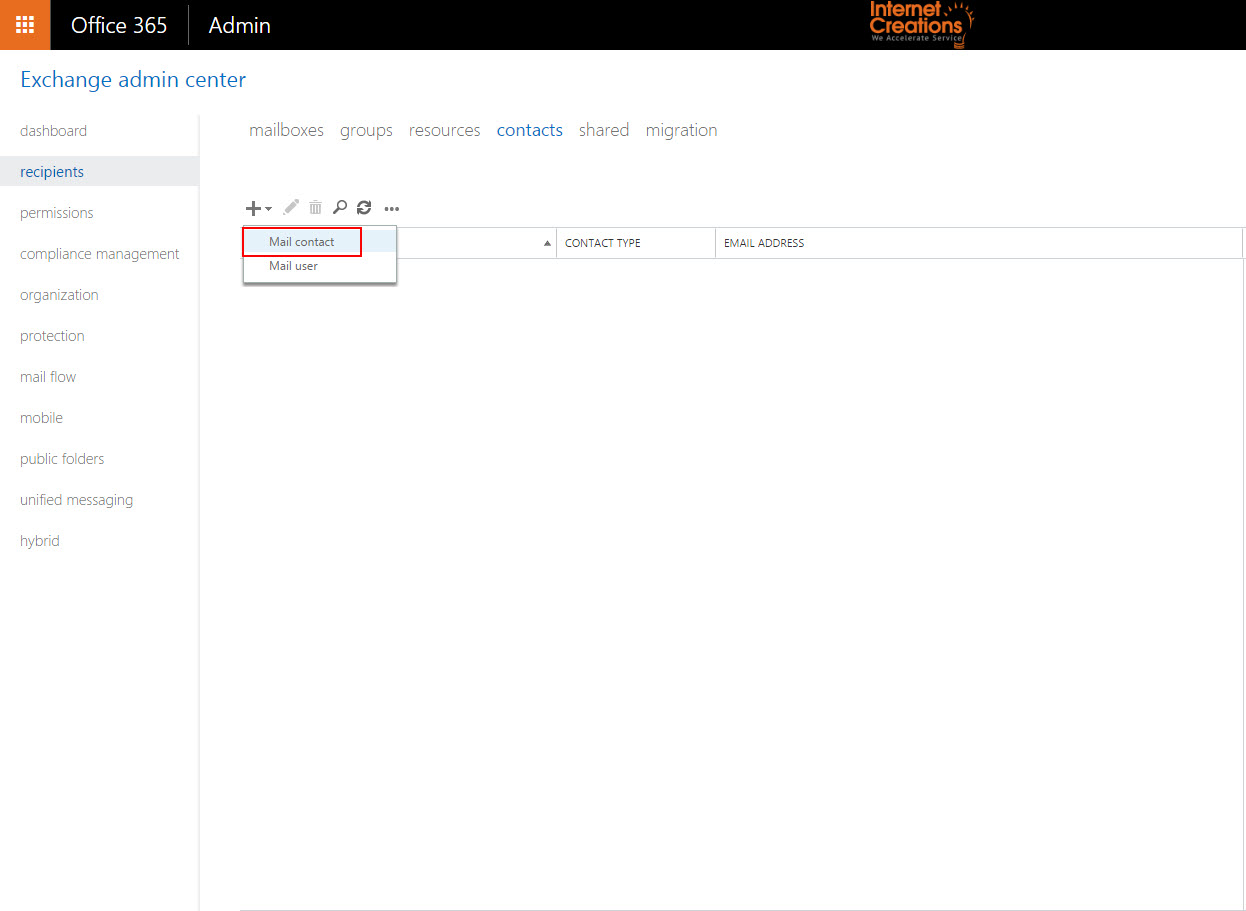This screenshot has width=1246, height=911.
Task: Open organization in the left navigation
Action: pyautogui.click(x=59, y=295)
